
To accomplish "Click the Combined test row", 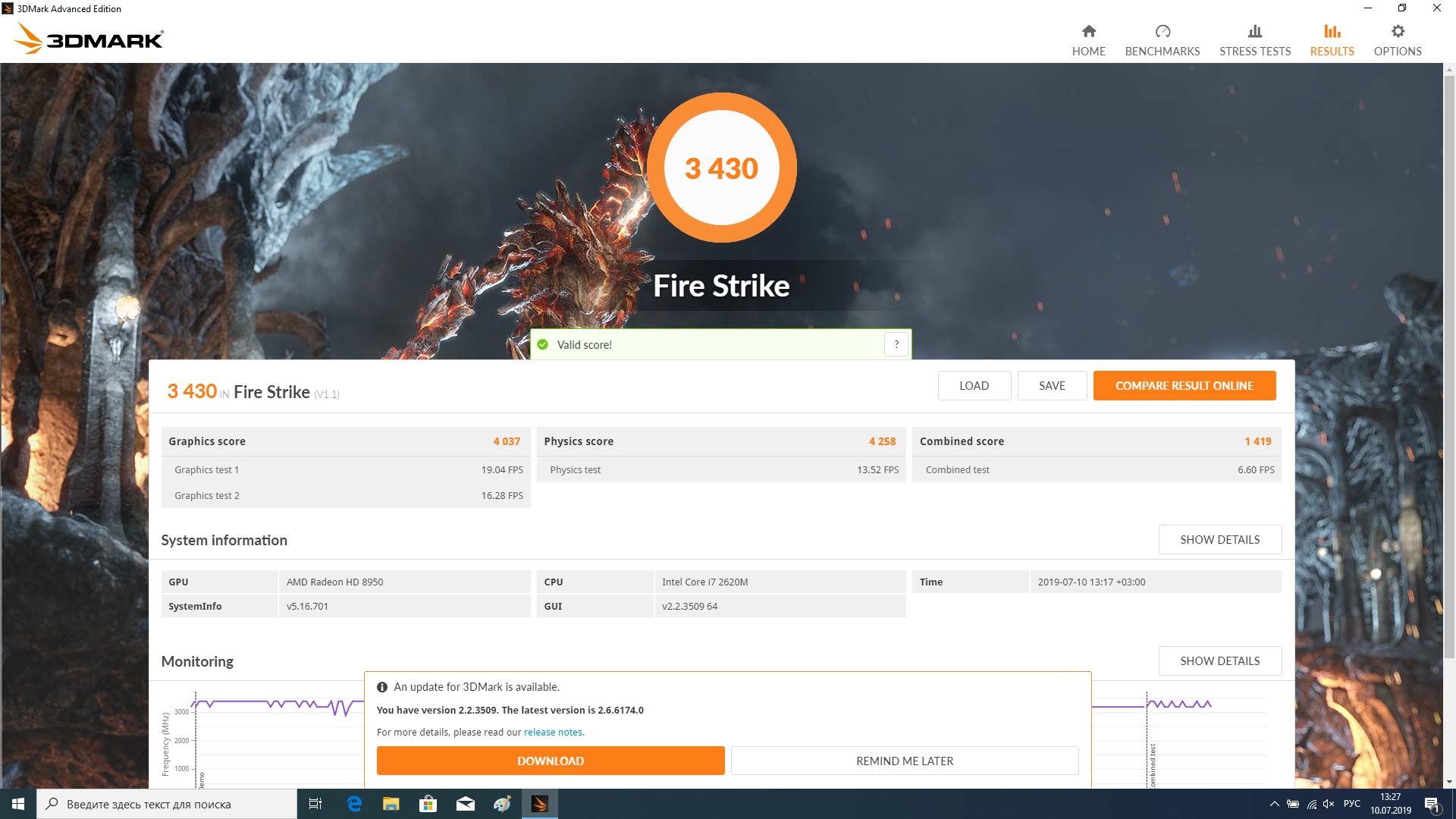I will click(x=1097, y=469).
